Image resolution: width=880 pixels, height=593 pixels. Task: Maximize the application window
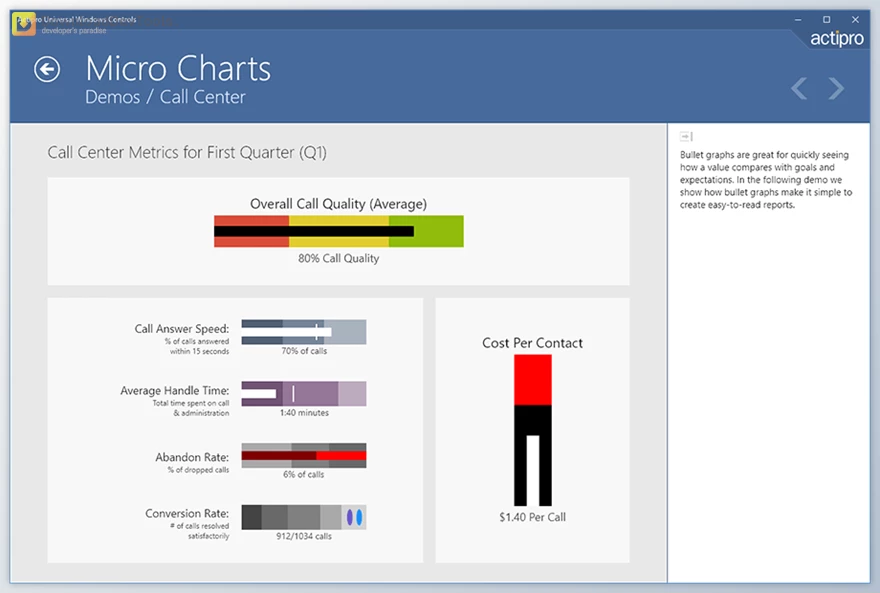click(826, 19)
